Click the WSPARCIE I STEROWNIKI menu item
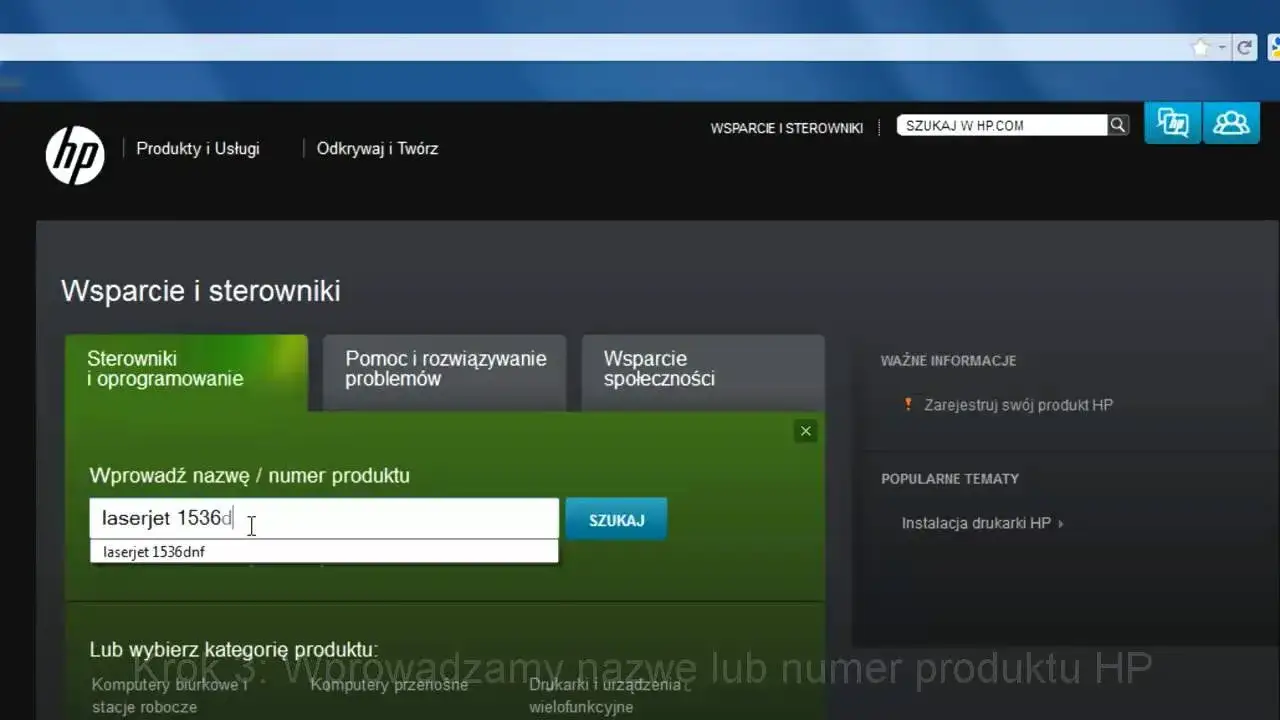1280x720 pixels. point(787,128)
